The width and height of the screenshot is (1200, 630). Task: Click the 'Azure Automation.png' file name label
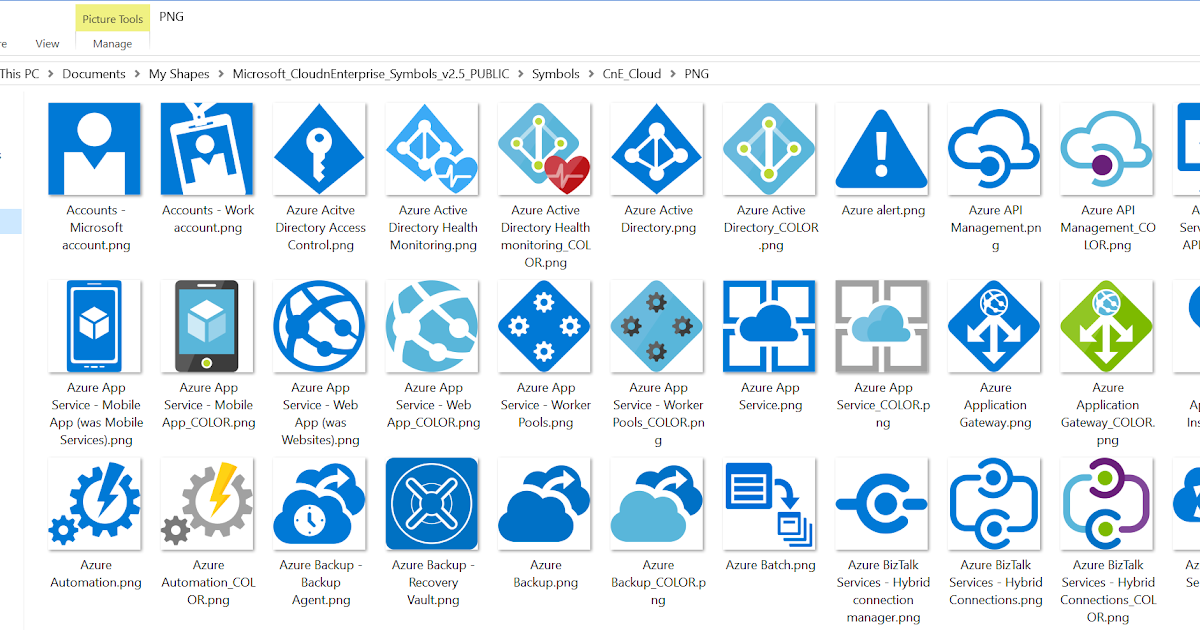tap(96, 574)
